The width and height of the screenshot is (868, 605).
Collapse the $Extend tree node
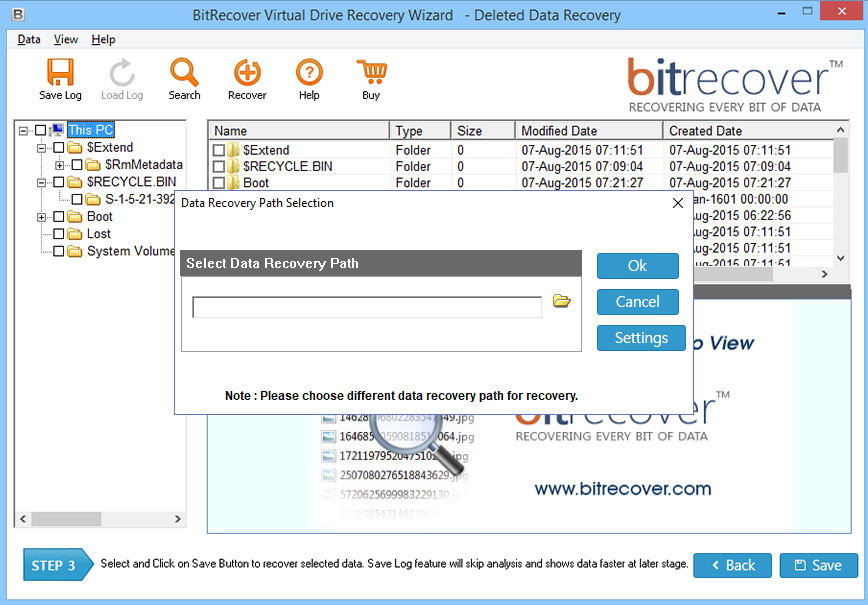coord(42,148)
